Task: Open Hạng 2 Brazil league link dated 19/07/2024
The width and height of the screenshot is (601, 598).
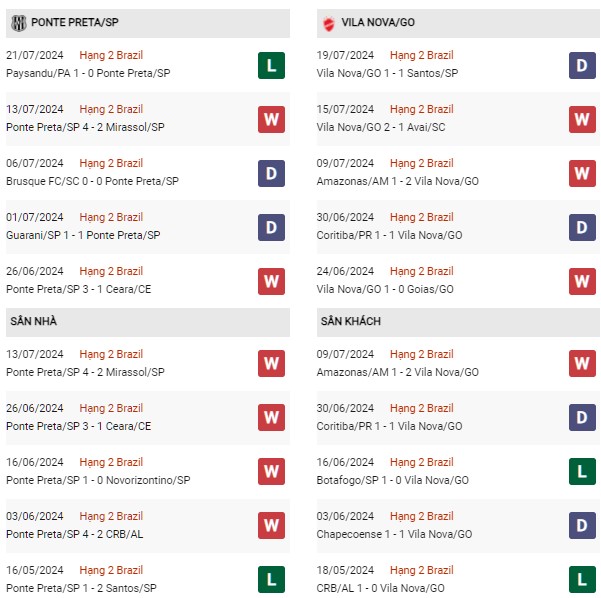Action: coord(422,55)
